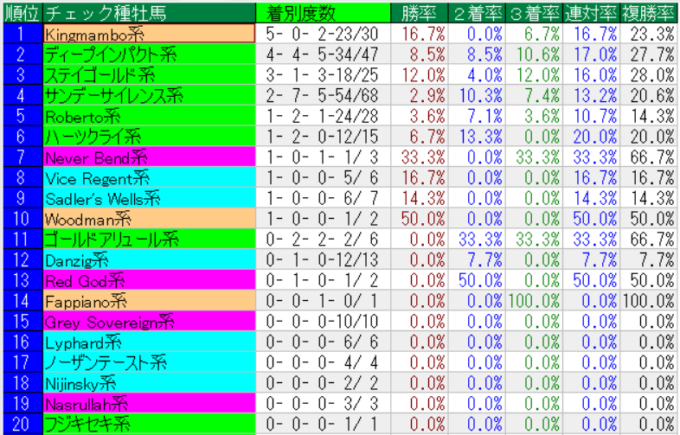Click the ディープインパクト系 row name

coord(148,53)
